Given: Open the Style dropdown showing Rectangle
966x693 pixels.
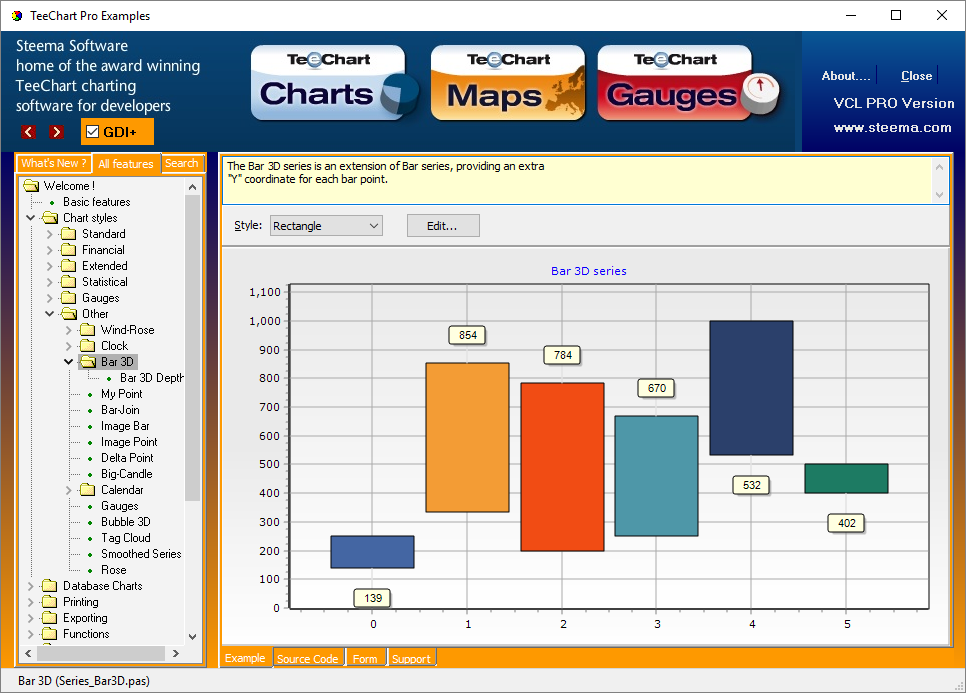Looking at the screenshot, I should pos(327,225).
